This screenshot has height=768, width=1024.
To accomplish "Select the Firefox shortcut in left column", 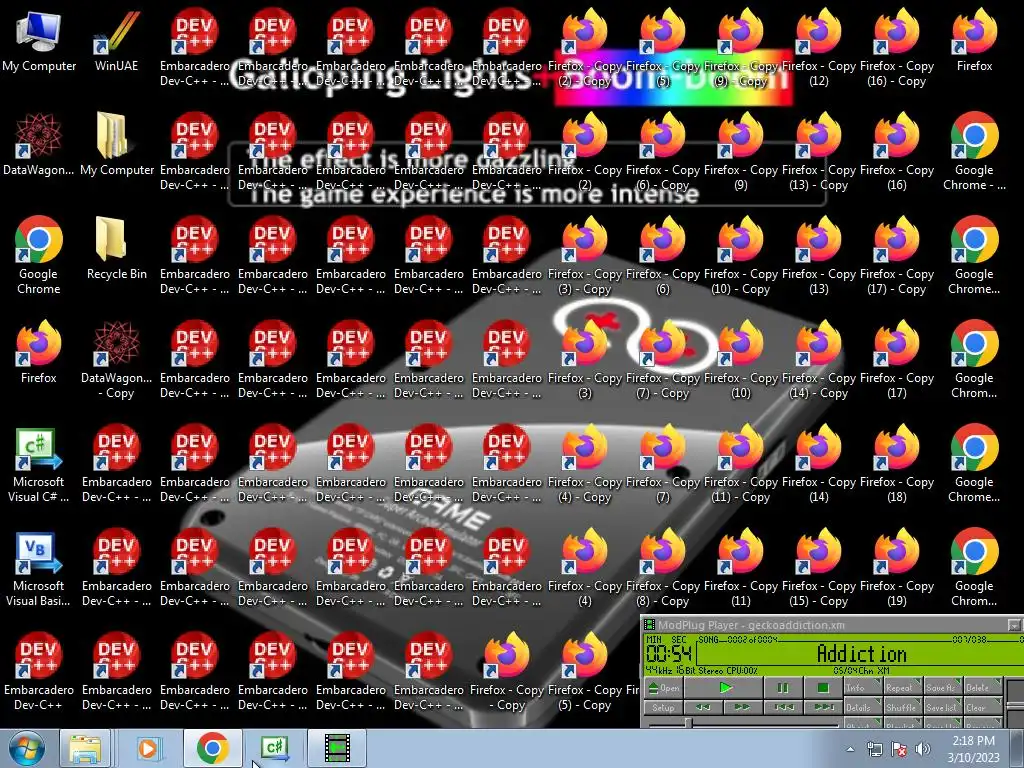I will 39,353.
